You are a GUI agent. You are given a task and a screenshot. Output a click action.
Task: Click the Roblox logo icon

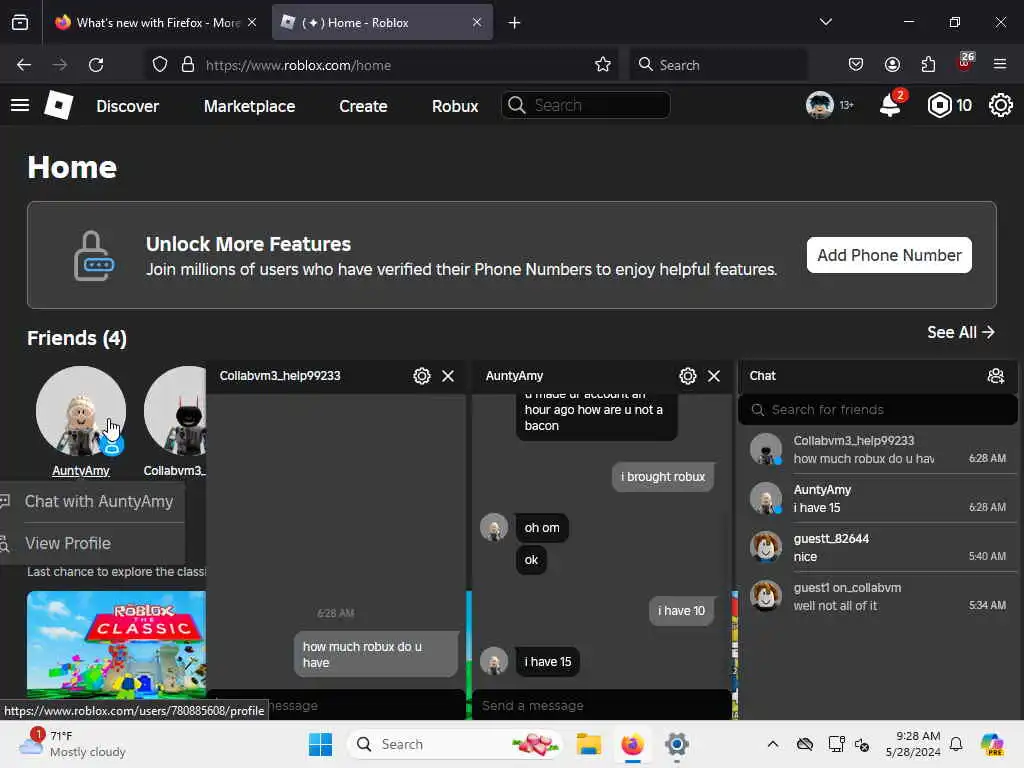click(x=58, y=105)
